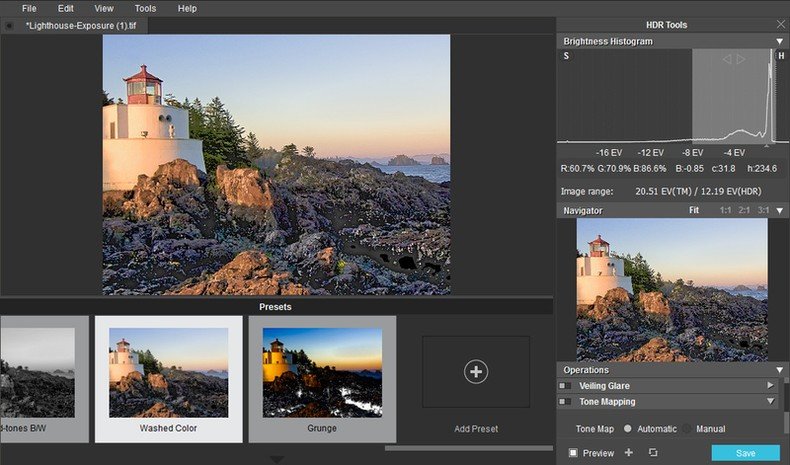790x465 pixels.
Task: Select the Manual tone map option
Action: (x=689, y=429)
